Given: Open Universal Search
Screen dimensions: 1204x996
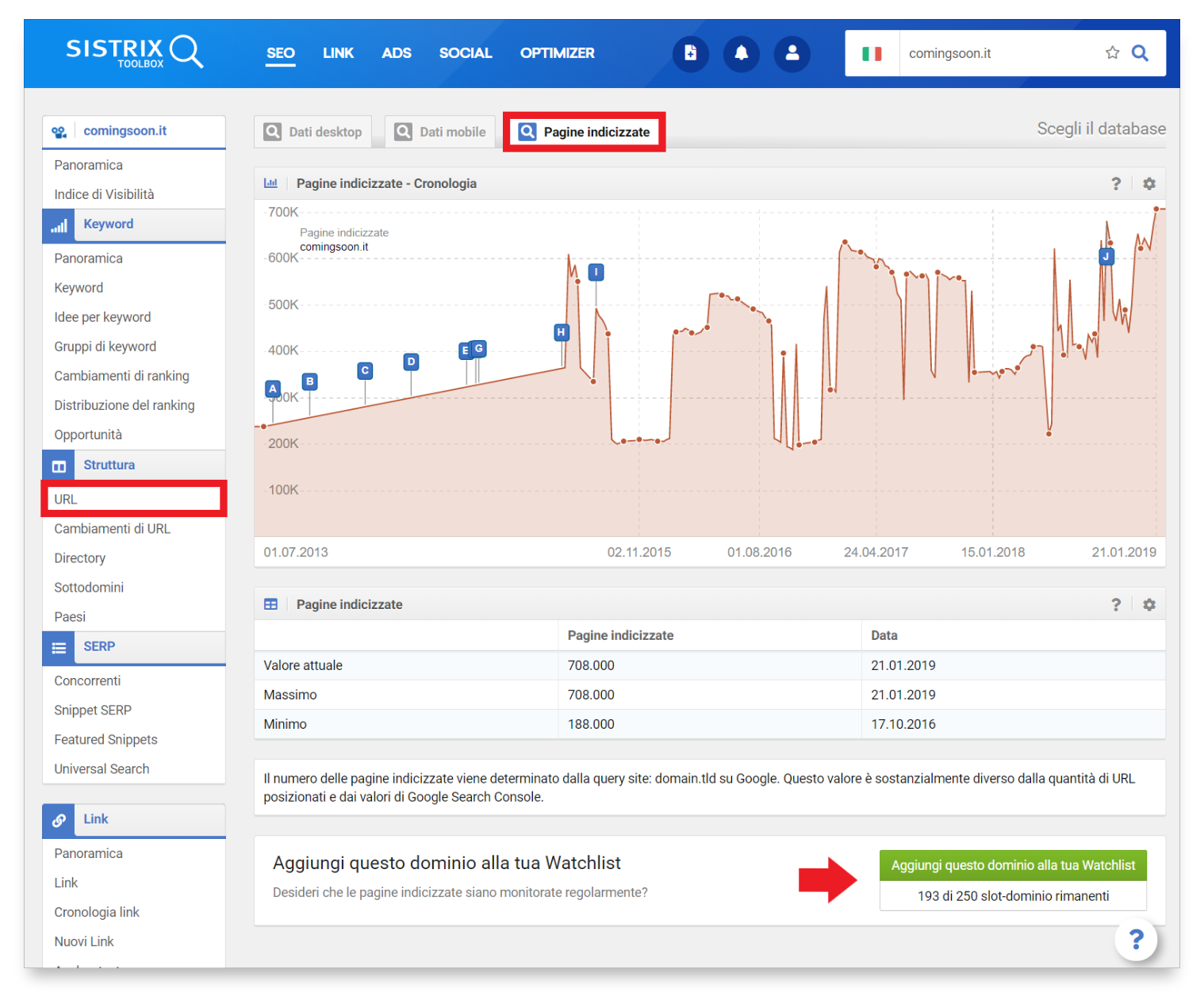Looking at the screenshot, I should click(102, 769).
